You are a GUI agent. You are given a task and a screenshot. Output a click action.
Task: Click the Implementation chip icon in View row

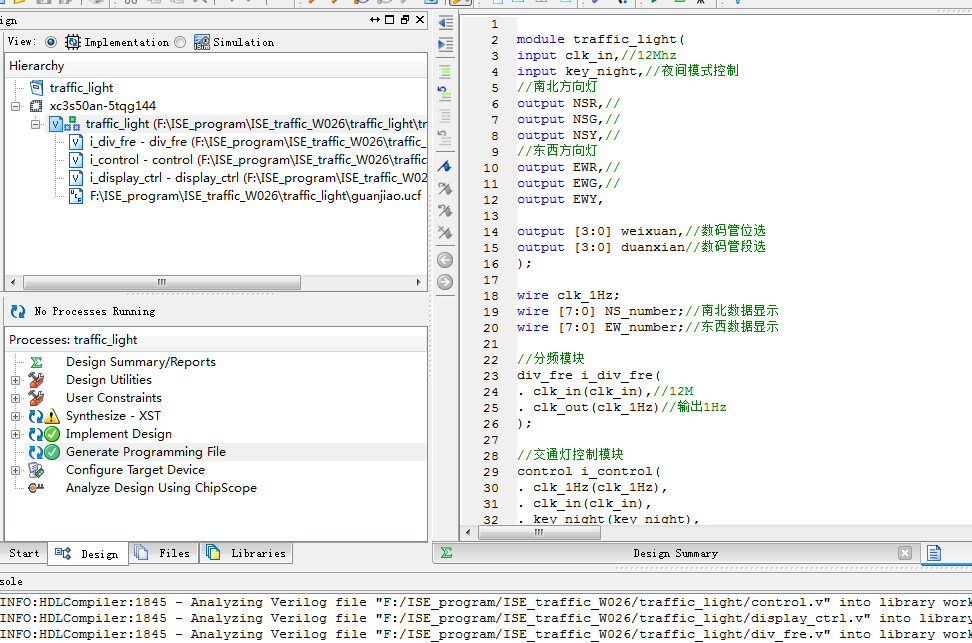pos(73,42)
